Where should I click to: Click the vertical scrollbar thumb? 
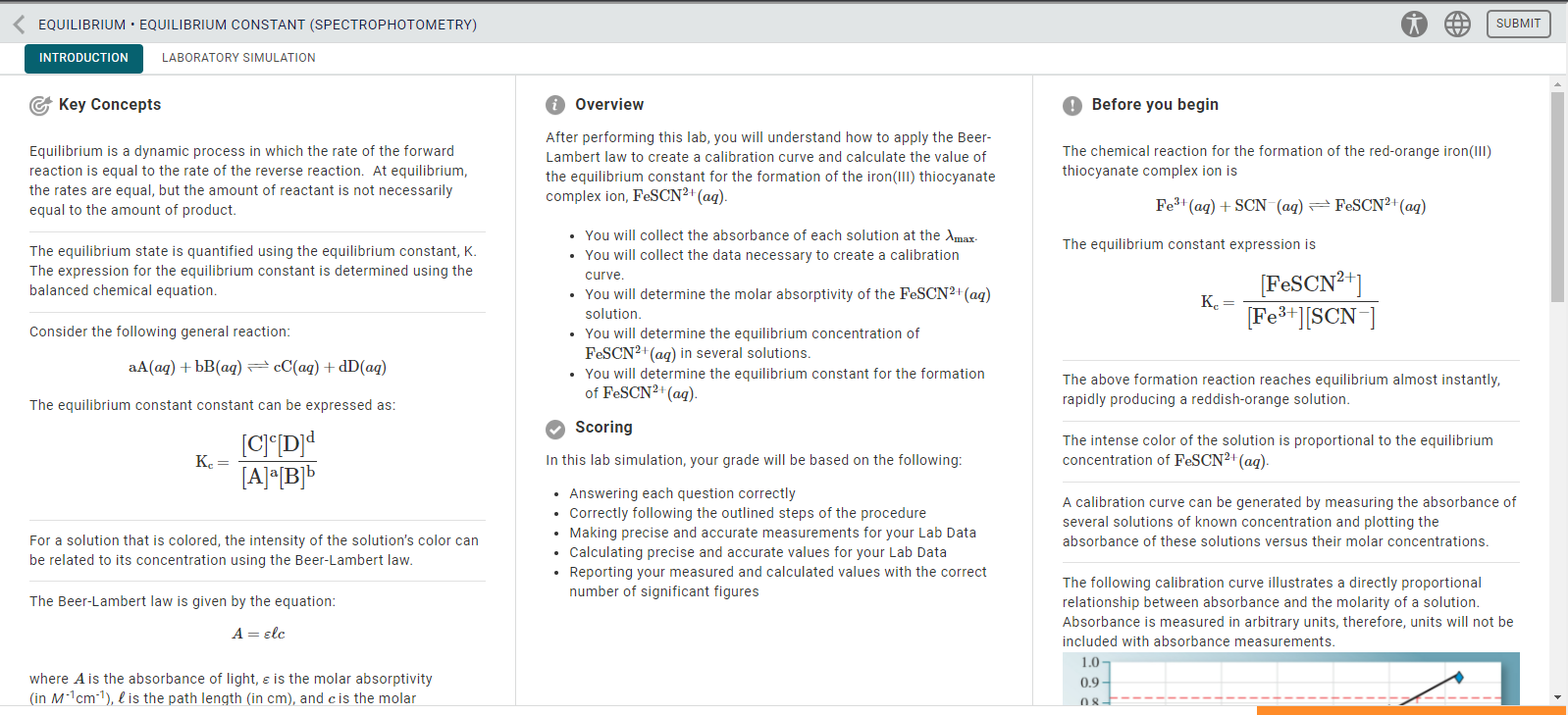point(1557,196)
